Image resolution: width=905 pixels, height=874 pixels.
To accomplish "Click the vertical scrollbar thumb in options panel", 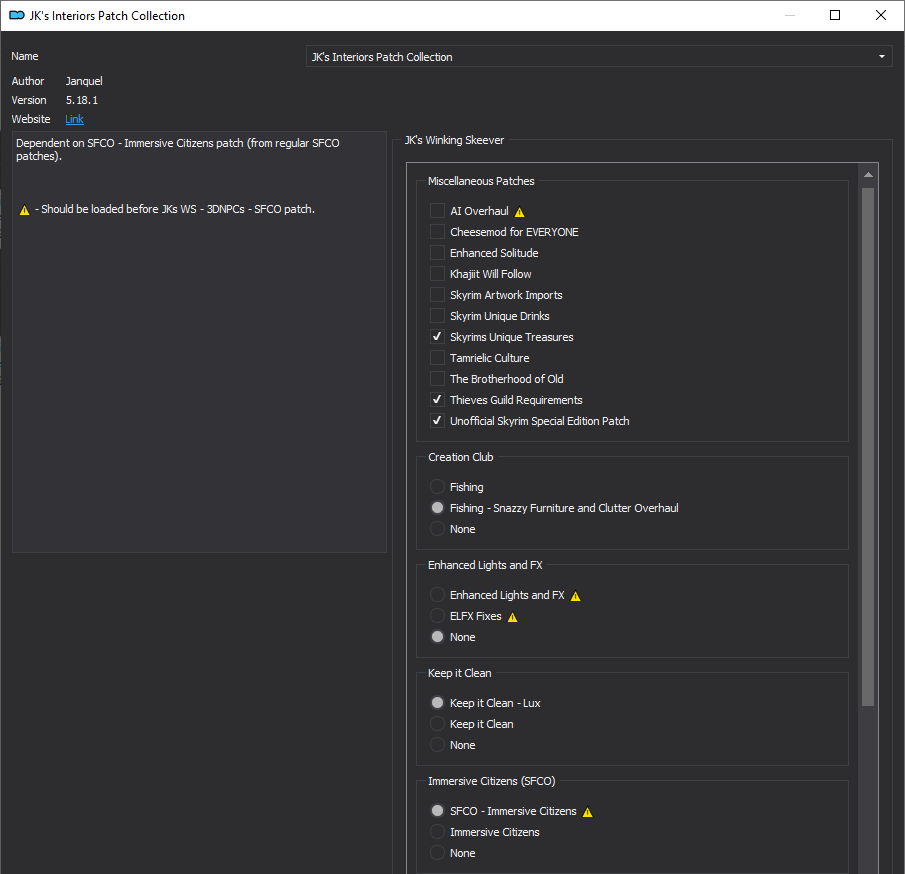I will coord(868,446).
